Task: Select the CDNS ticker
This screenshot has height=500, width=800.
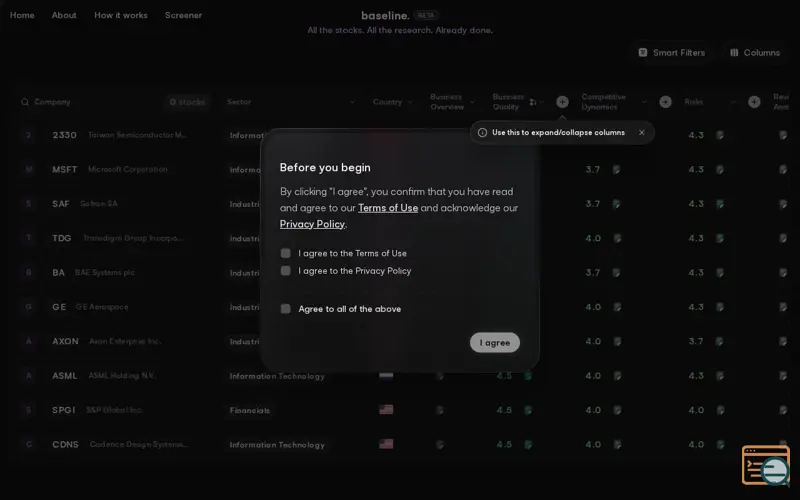Action: (65, 445)
